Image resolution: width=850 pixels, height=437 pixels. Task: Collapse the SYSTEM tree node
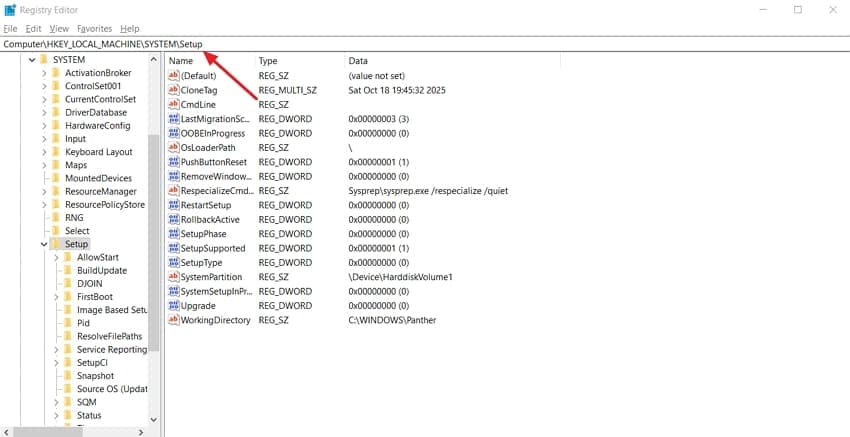[32, 60]
